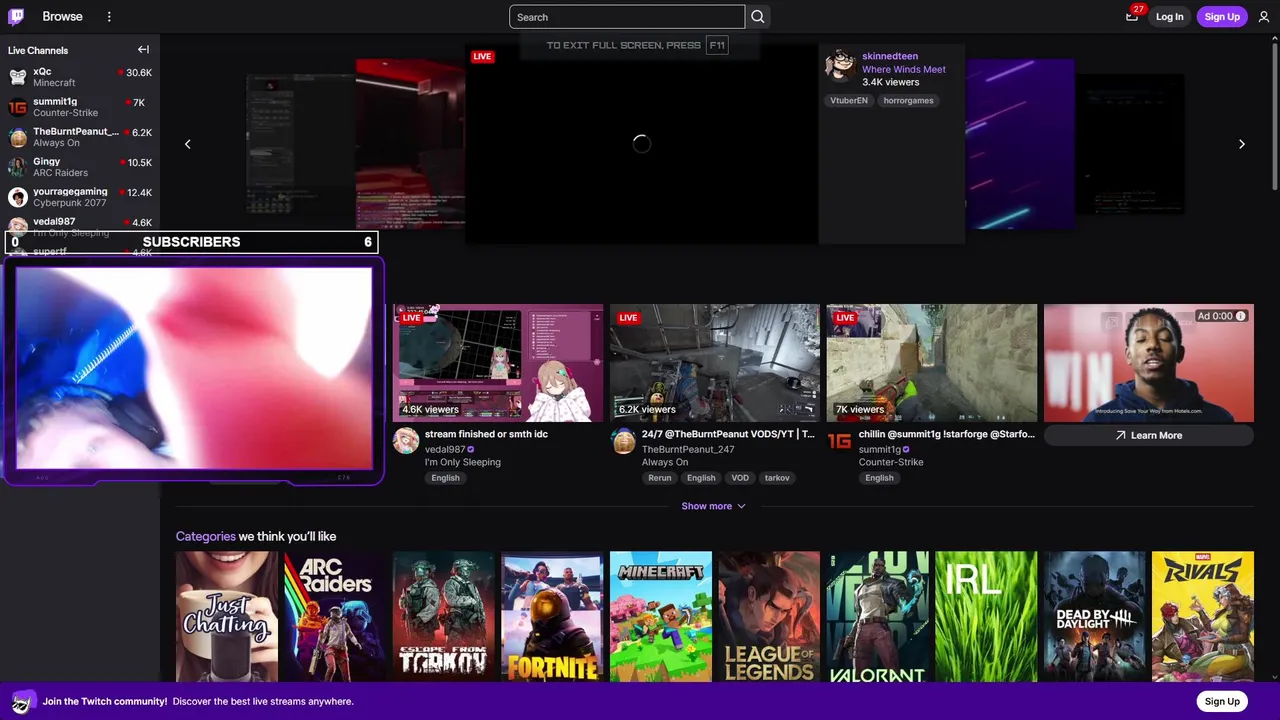Open 'stream finished or smth idc' title
1280x720 pixels.
coord(486,434)
